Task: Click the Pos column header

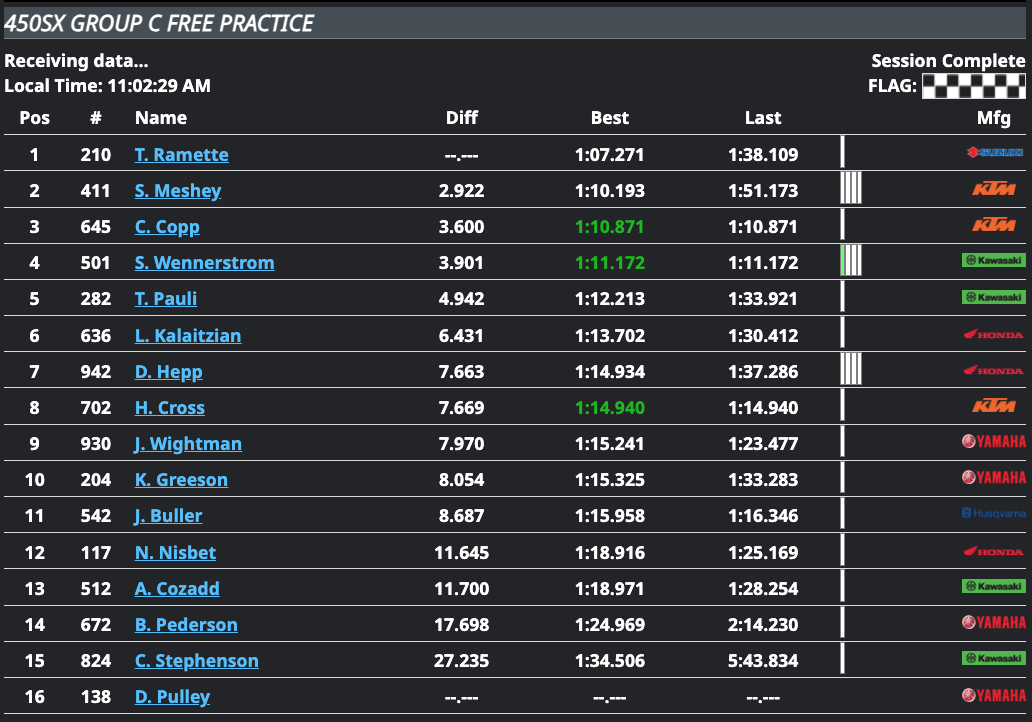Action: click(x=35, y=118)
